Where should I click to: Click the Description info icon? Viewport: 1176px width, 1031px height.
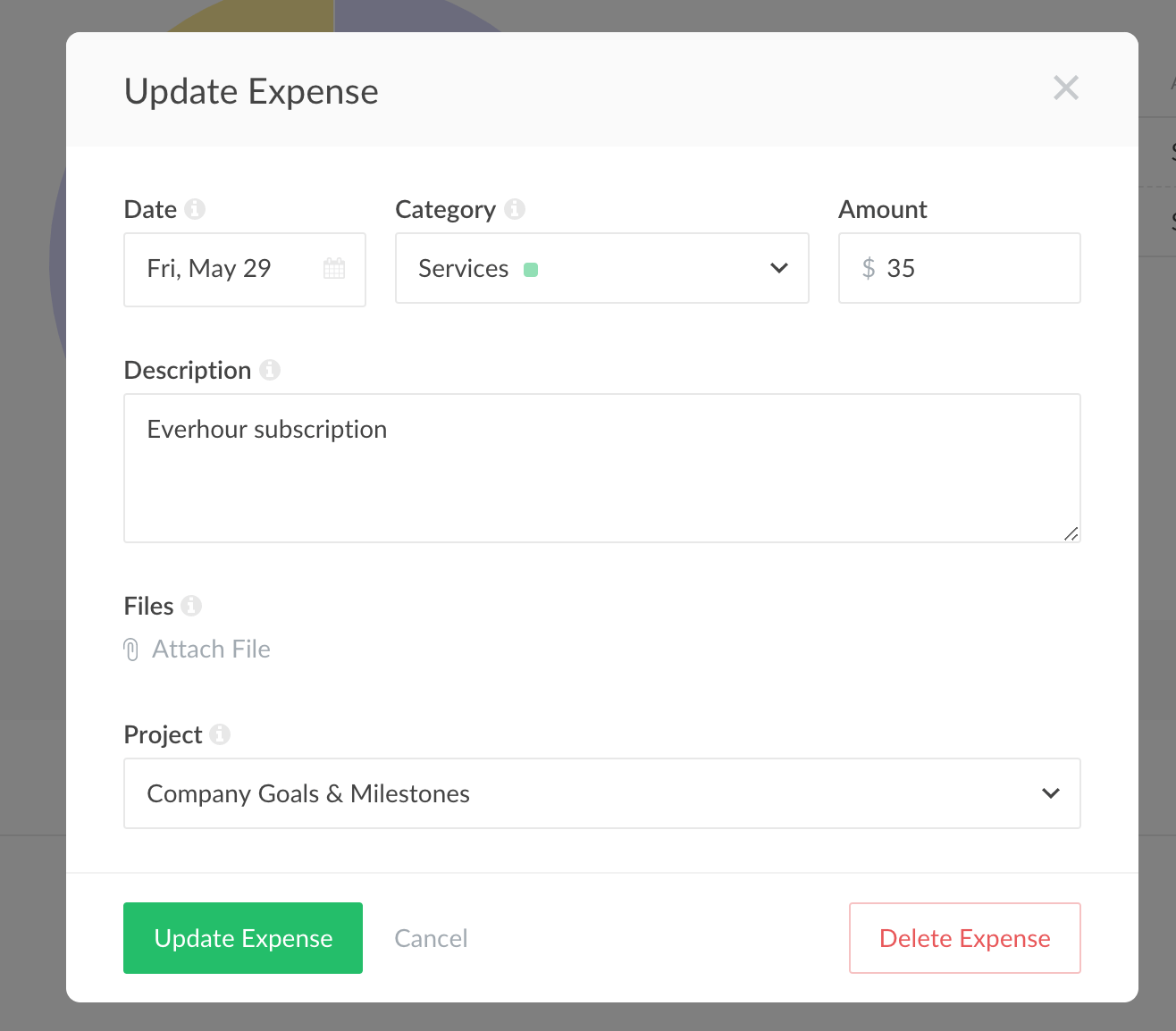(270, 370)
